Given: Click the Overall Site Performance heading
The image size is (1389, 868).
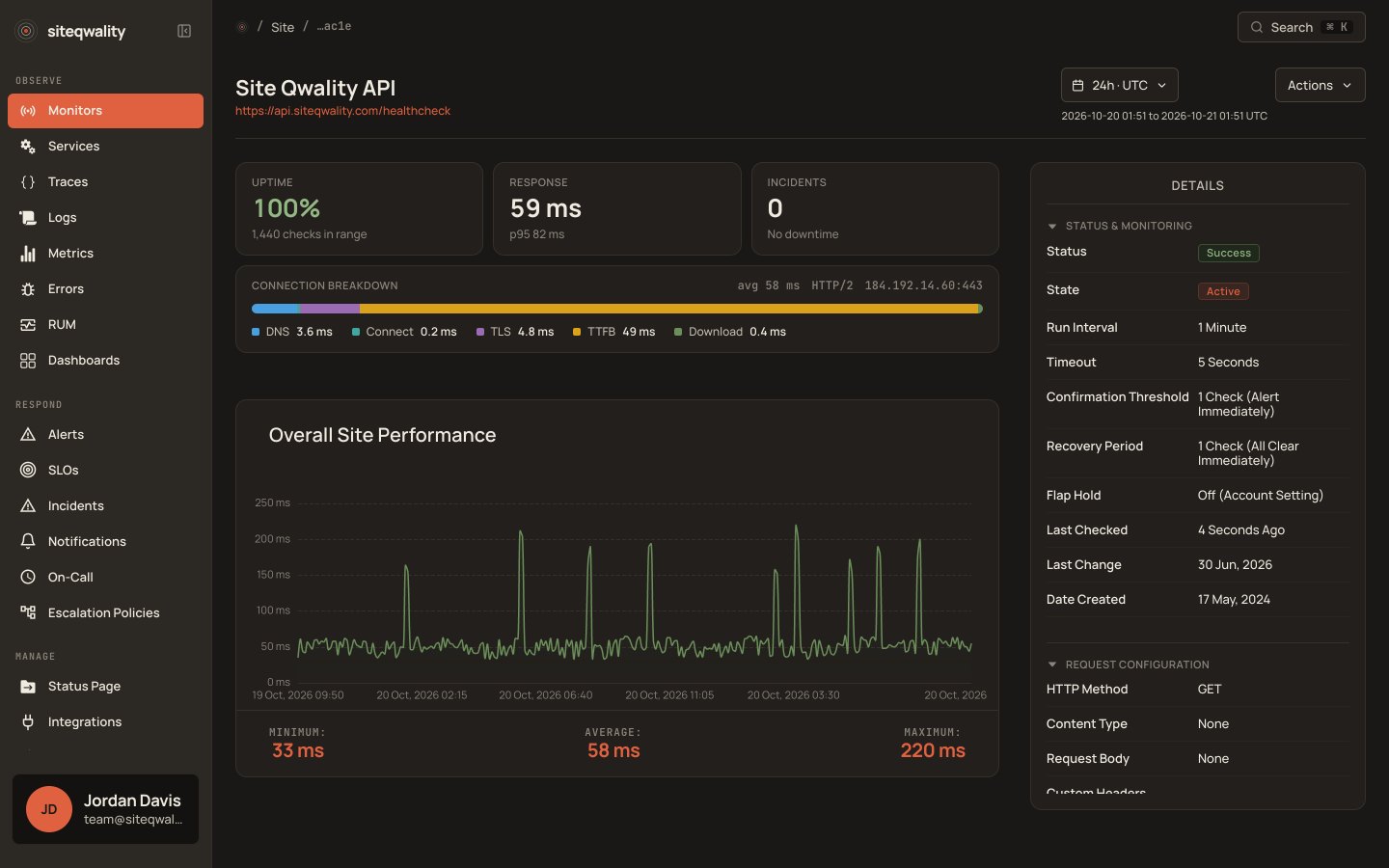Looking at the screenshot, I should tap(382, 435).
